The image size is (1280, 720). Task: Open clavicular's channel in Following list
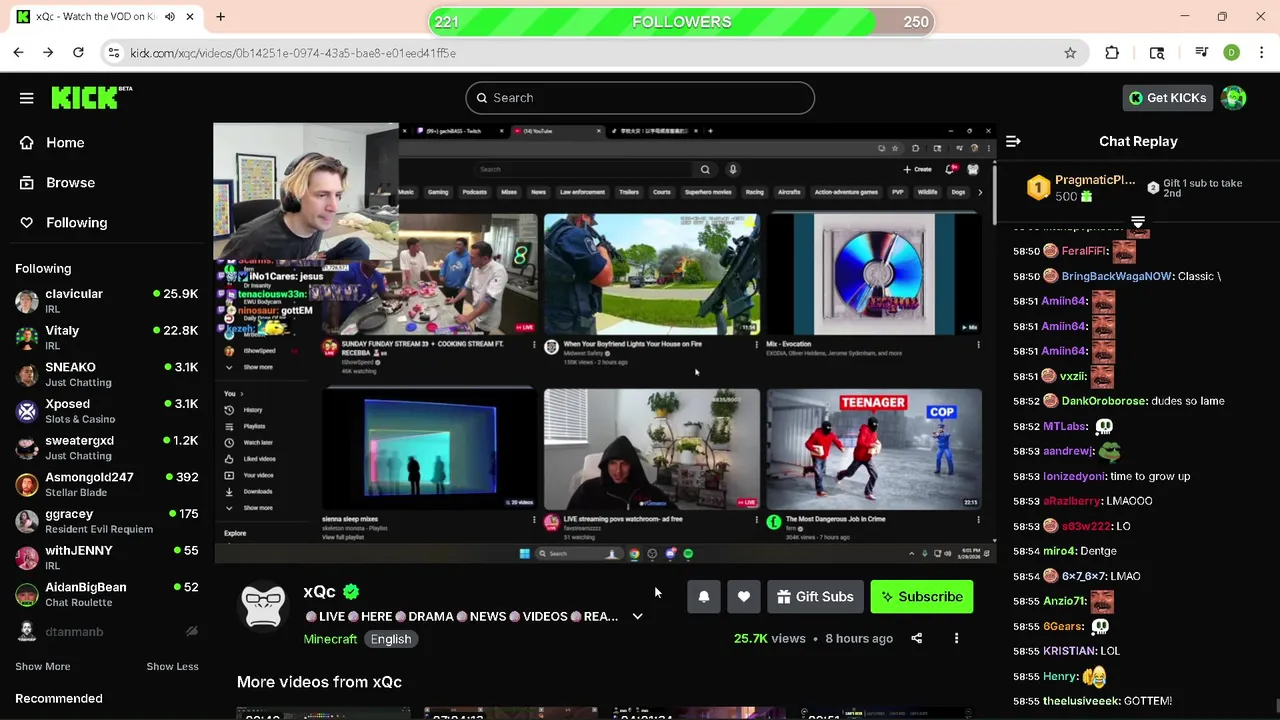click(106, 301)
